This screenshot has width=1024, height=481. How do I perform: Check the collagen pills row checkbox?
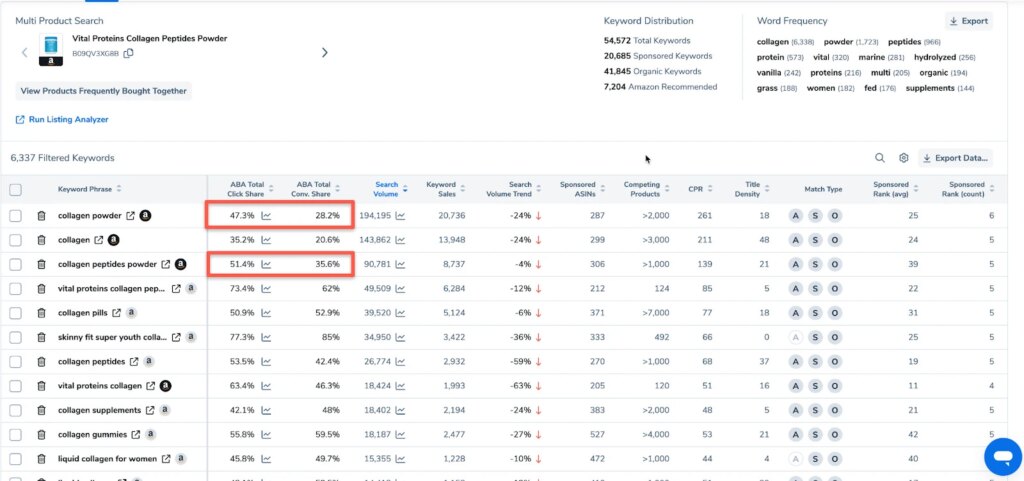click(x=16, y=313)
